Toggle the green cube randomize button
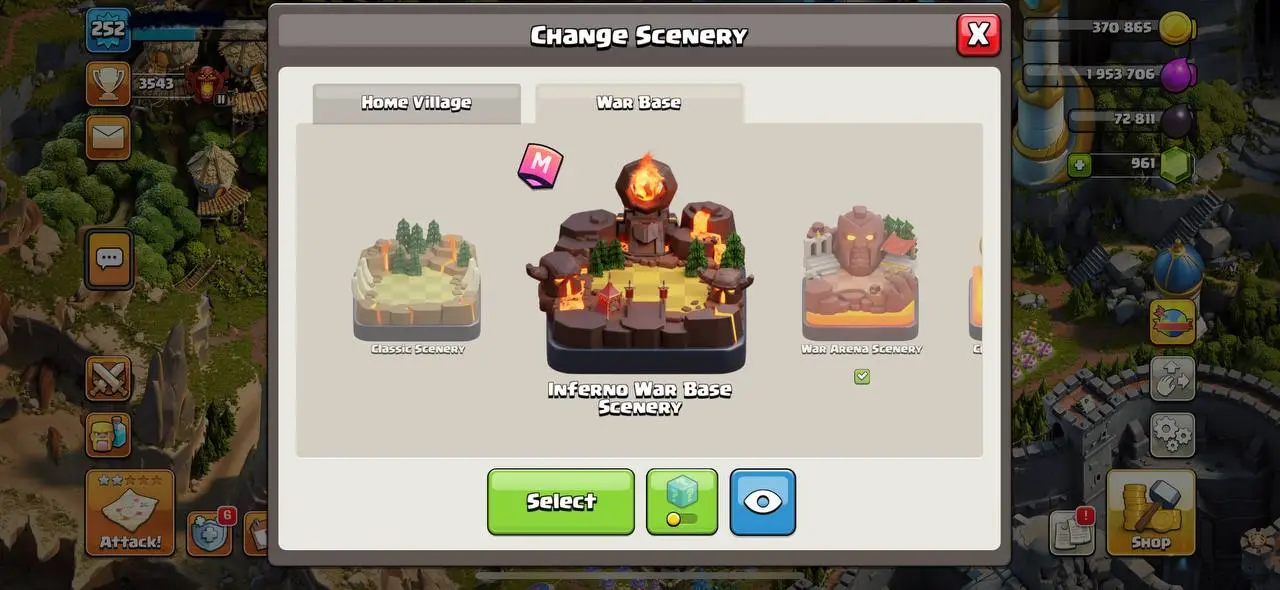 (x=682, y=502)
